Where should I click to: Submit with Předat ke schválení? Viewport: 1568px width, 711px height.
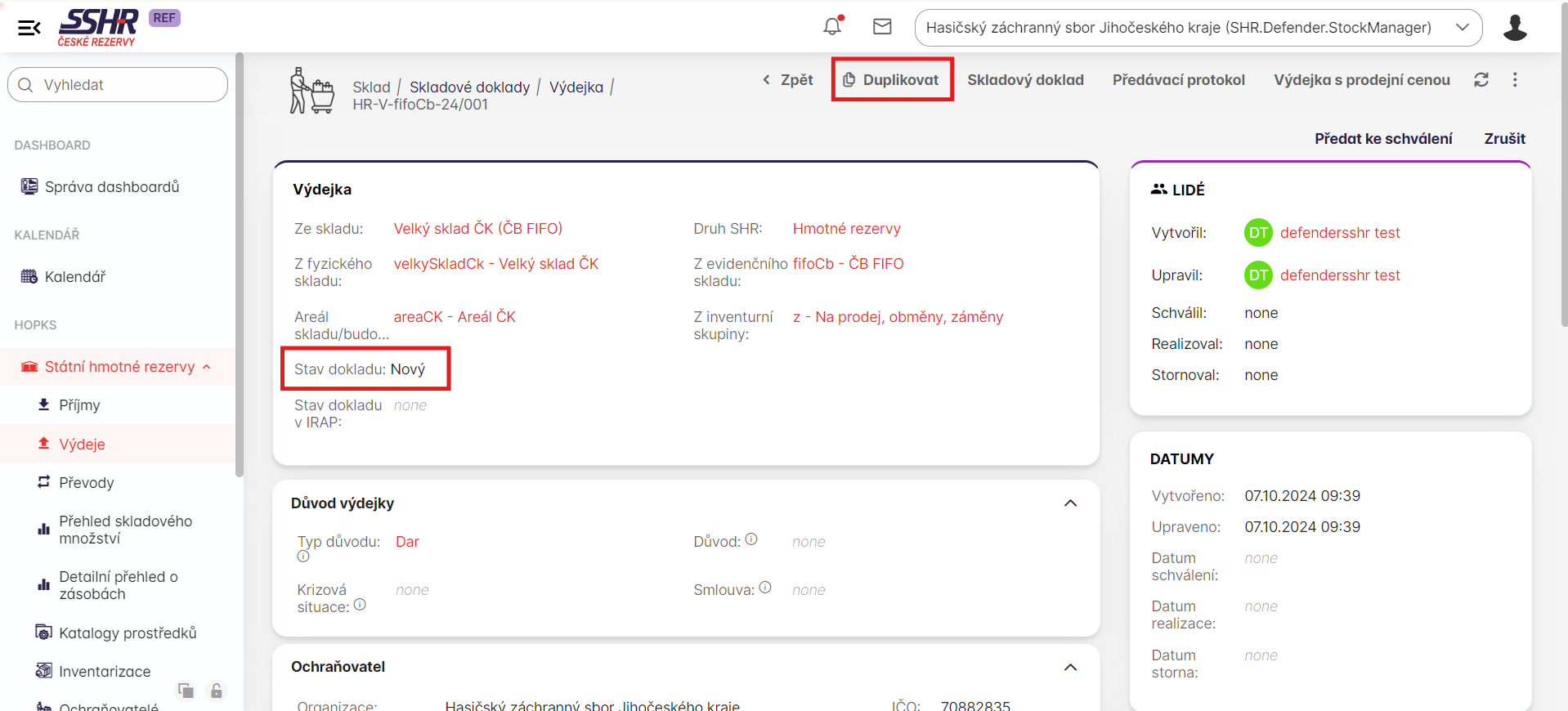tap(1382, 139)
